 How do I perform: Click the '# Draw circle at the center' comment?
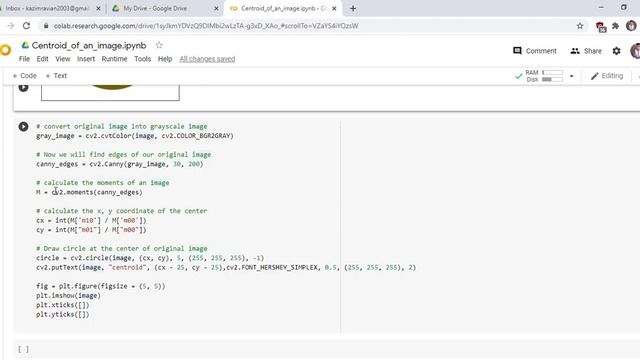122,249
